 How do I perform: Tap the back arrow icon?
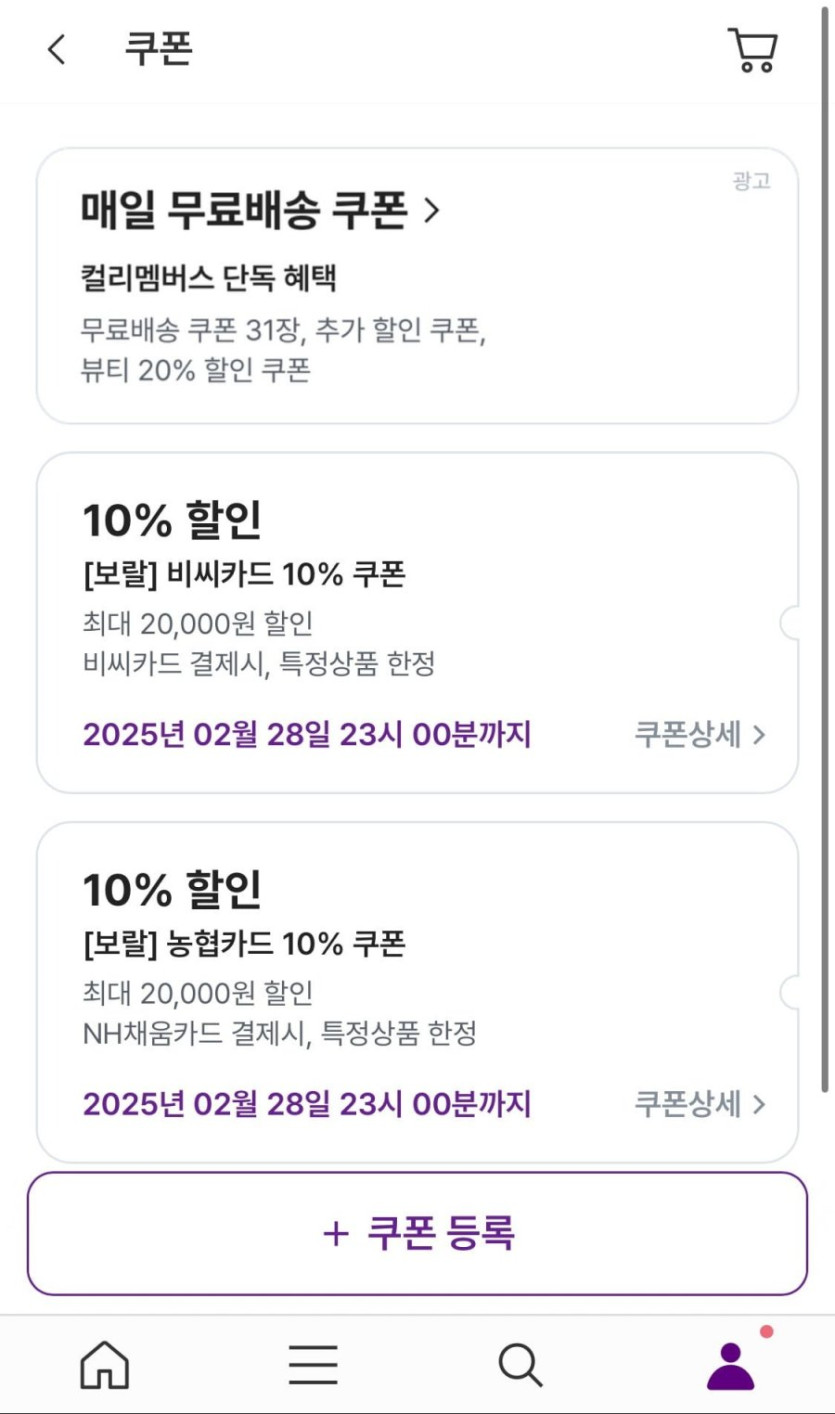57,49
